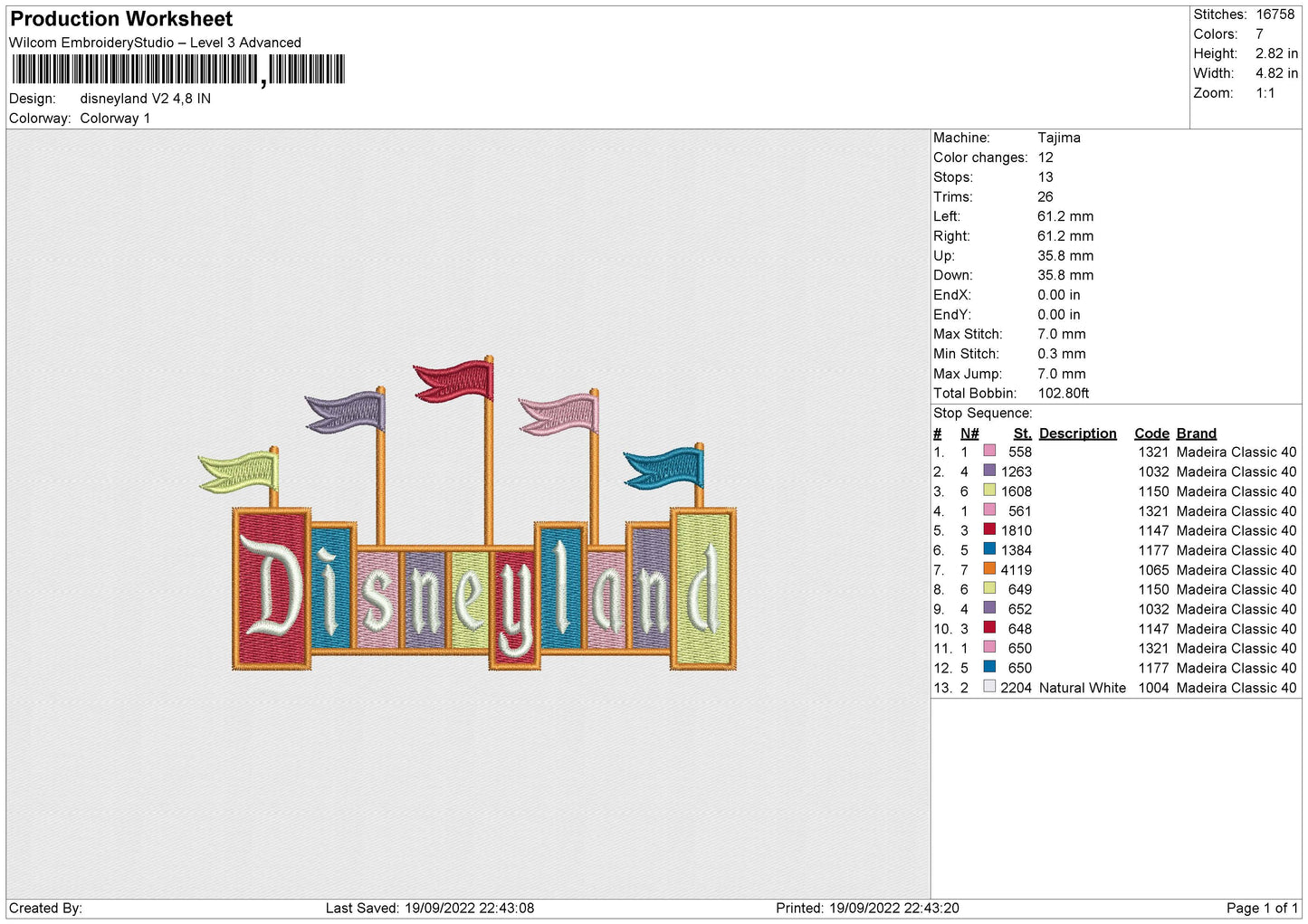The image size is (1308, 924).
Task: Click the N# column header
Action: click(969, 433)
